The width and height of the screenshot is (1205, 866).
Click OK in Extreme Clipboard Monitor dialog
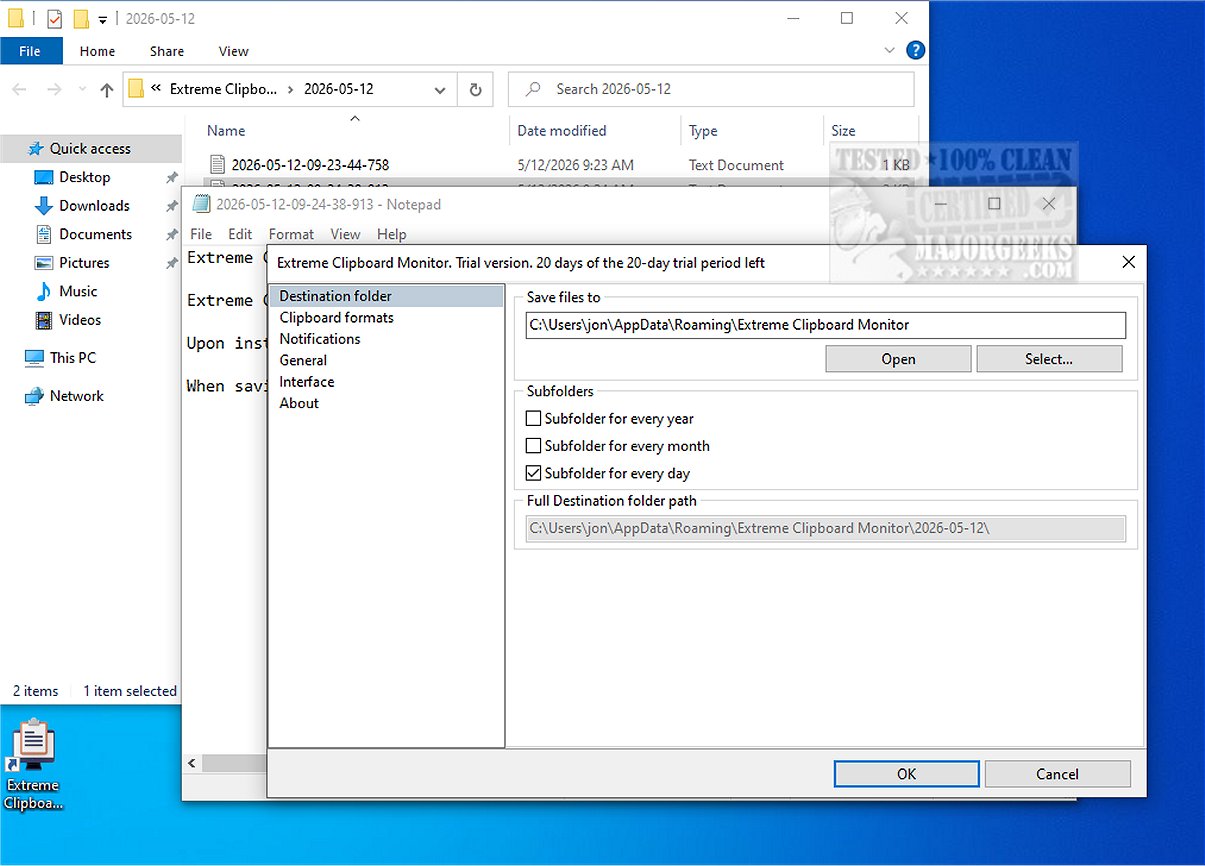tap(906, 774)
